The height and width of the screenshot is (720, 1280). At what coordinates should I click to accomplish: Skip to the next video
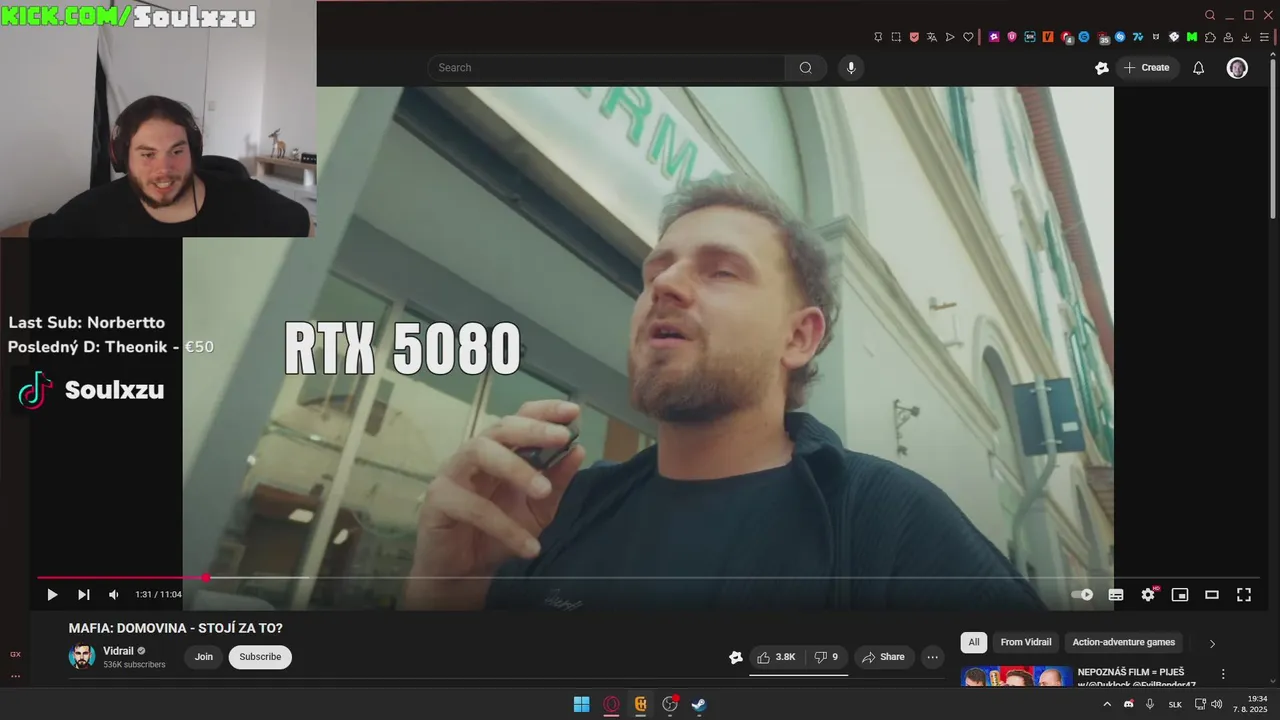pyautogui.click(x=84, y=594)
